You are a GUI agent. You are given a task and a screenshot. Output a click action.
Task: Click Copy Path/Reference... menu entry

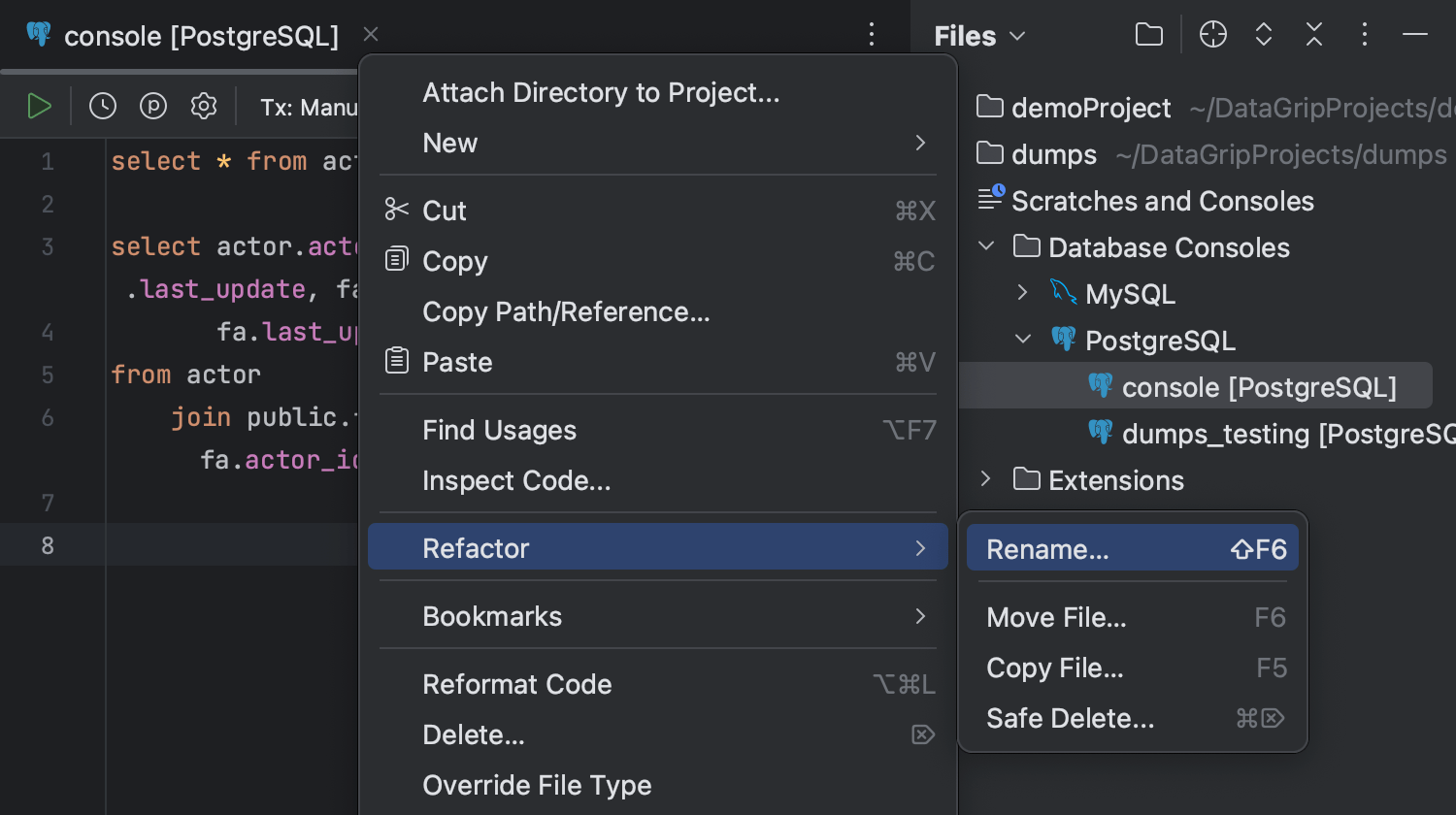pyautogui.click(x=566, y=311)
